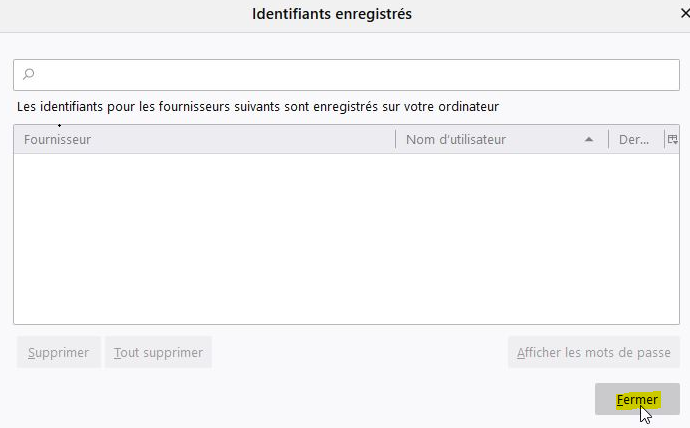Sort the list by the Fournisseur column
The width and height of the screenshot is (690, 428).
(x=205, y=139)
